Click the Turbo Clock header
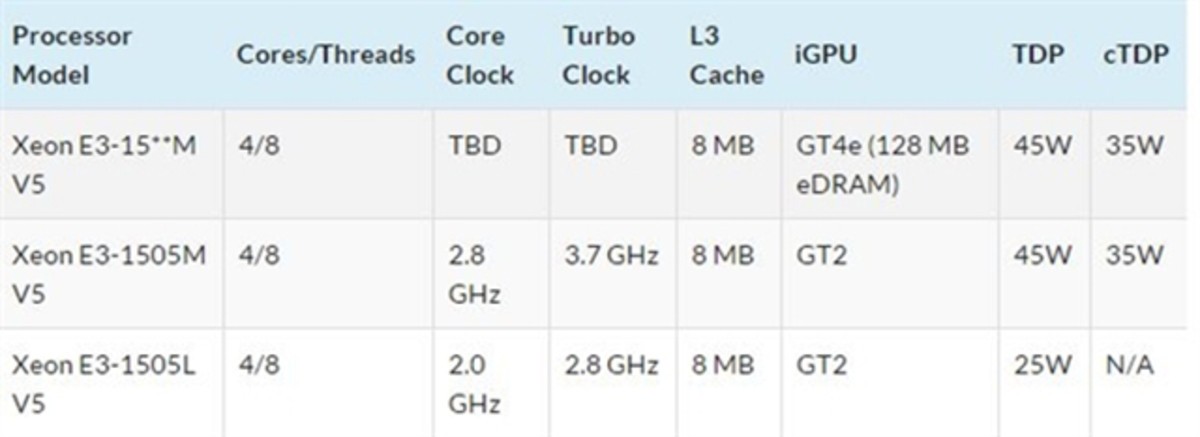1200x437 pixels. (598, 56)
